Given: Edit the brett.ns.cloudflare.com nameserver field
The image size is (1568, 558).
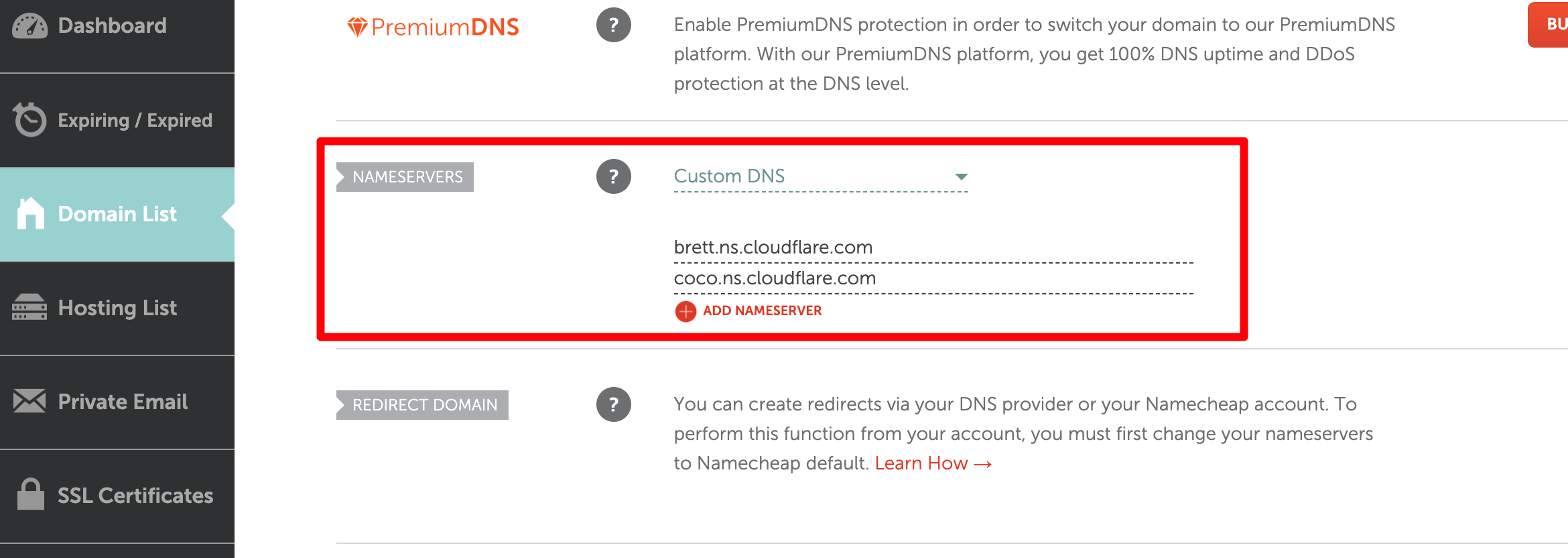Looking at the screenshot, I should [933, 247].
